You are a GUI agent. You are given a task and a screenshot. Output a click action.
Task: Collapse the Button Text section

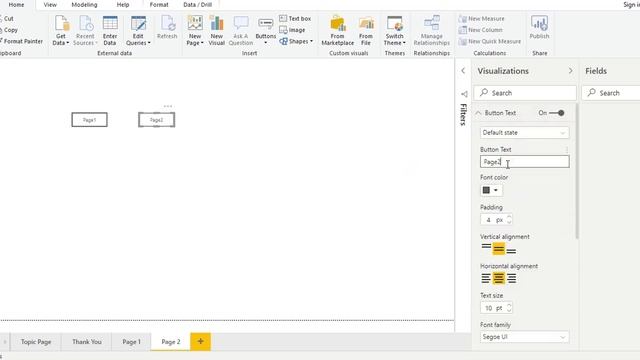[x=478, y=113]
